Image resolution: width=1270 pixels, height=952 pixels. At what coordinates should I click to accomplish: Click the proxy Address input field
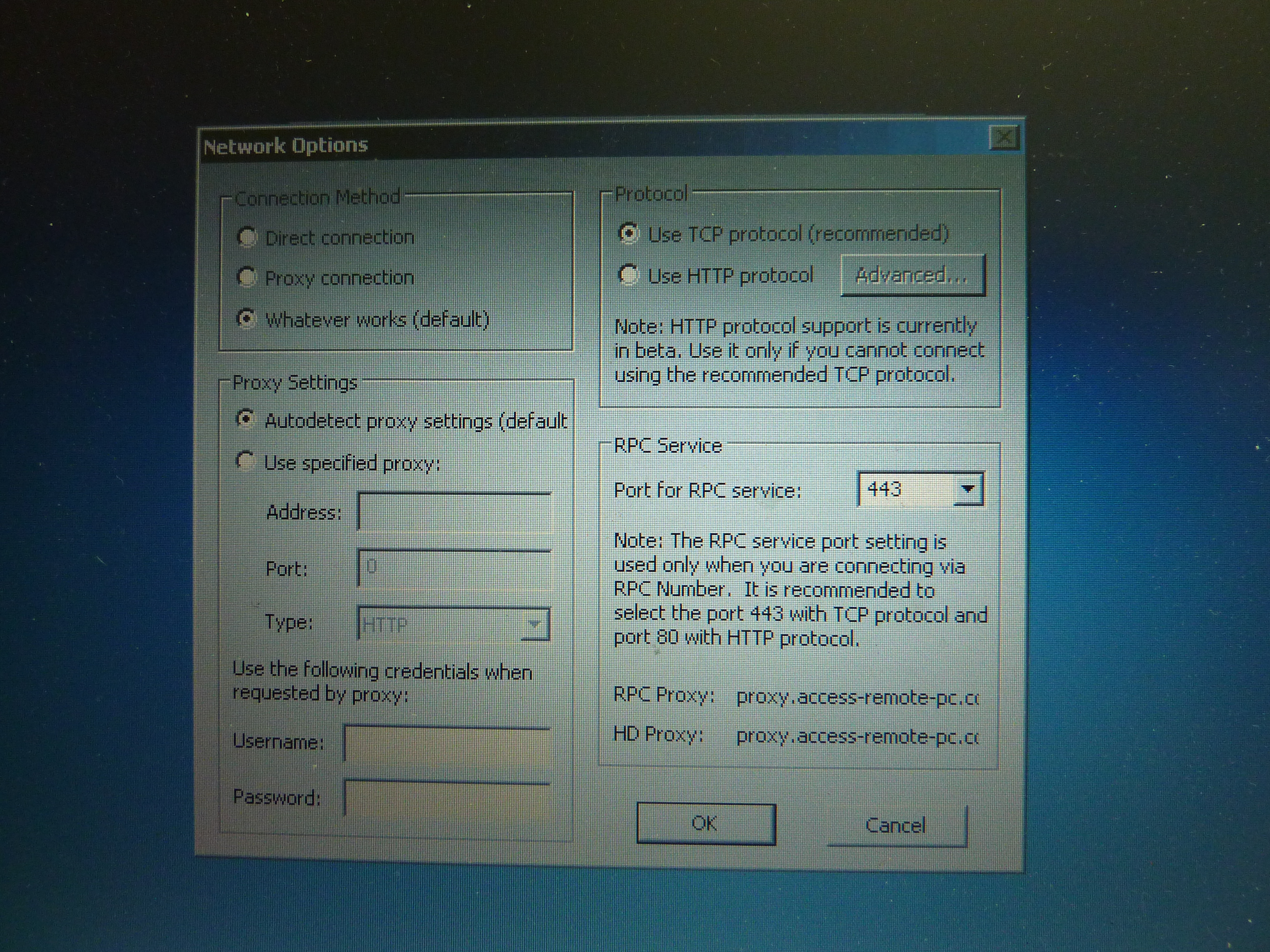click(455, 512)
